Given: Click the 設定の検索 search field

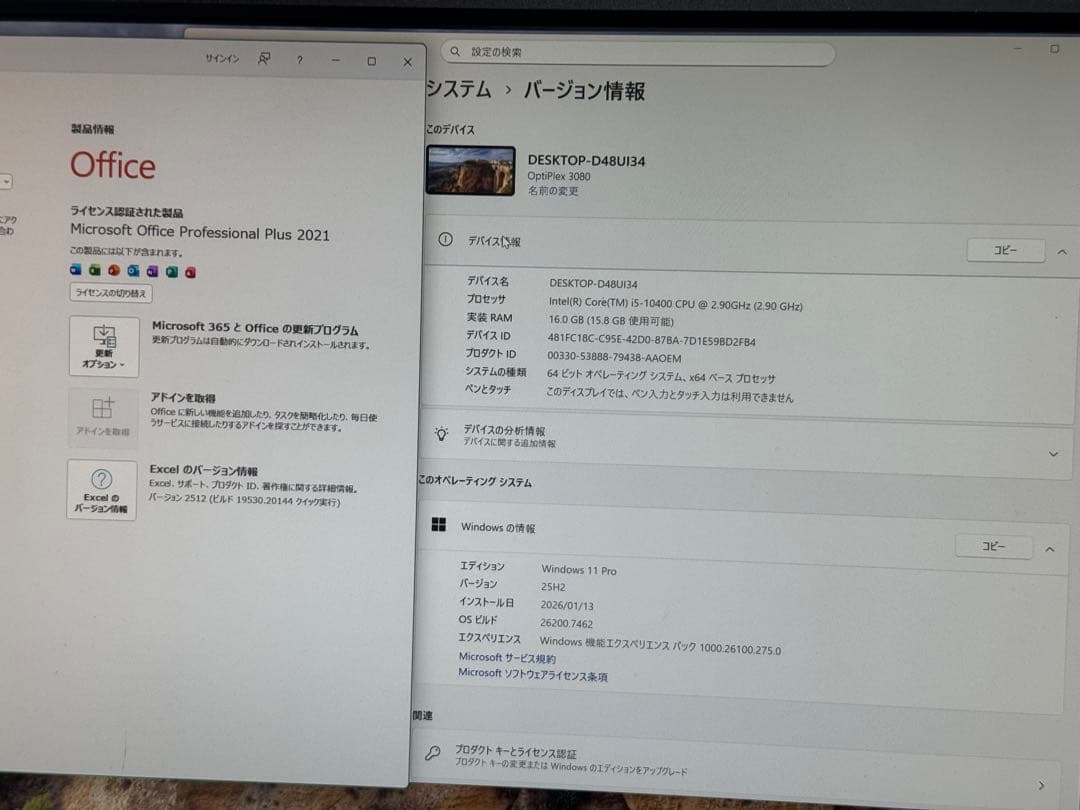Looking at the screenshot, I should coord(640,51).
